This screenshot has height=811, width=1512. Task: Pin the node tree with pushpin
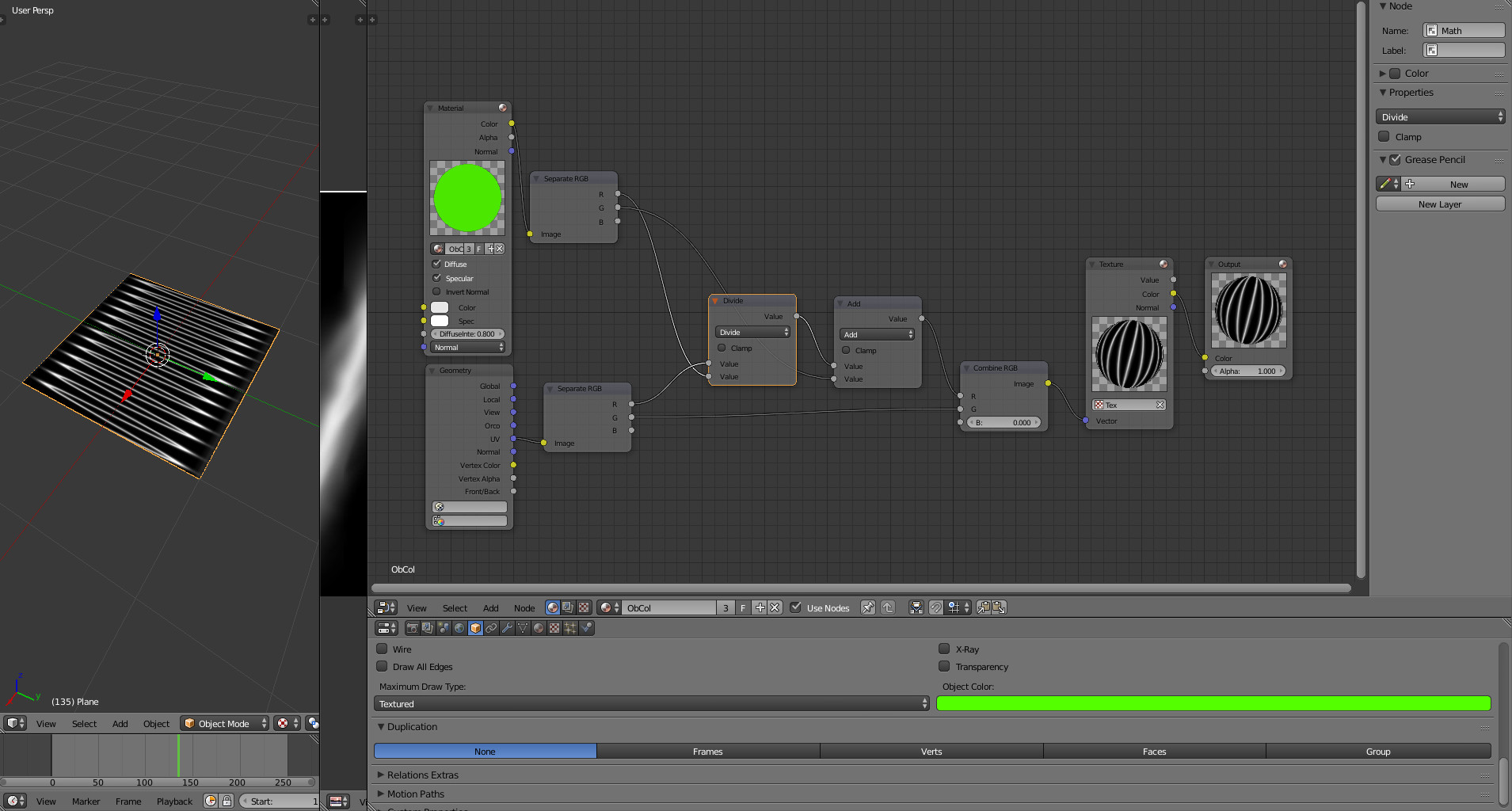coord(868,607)
